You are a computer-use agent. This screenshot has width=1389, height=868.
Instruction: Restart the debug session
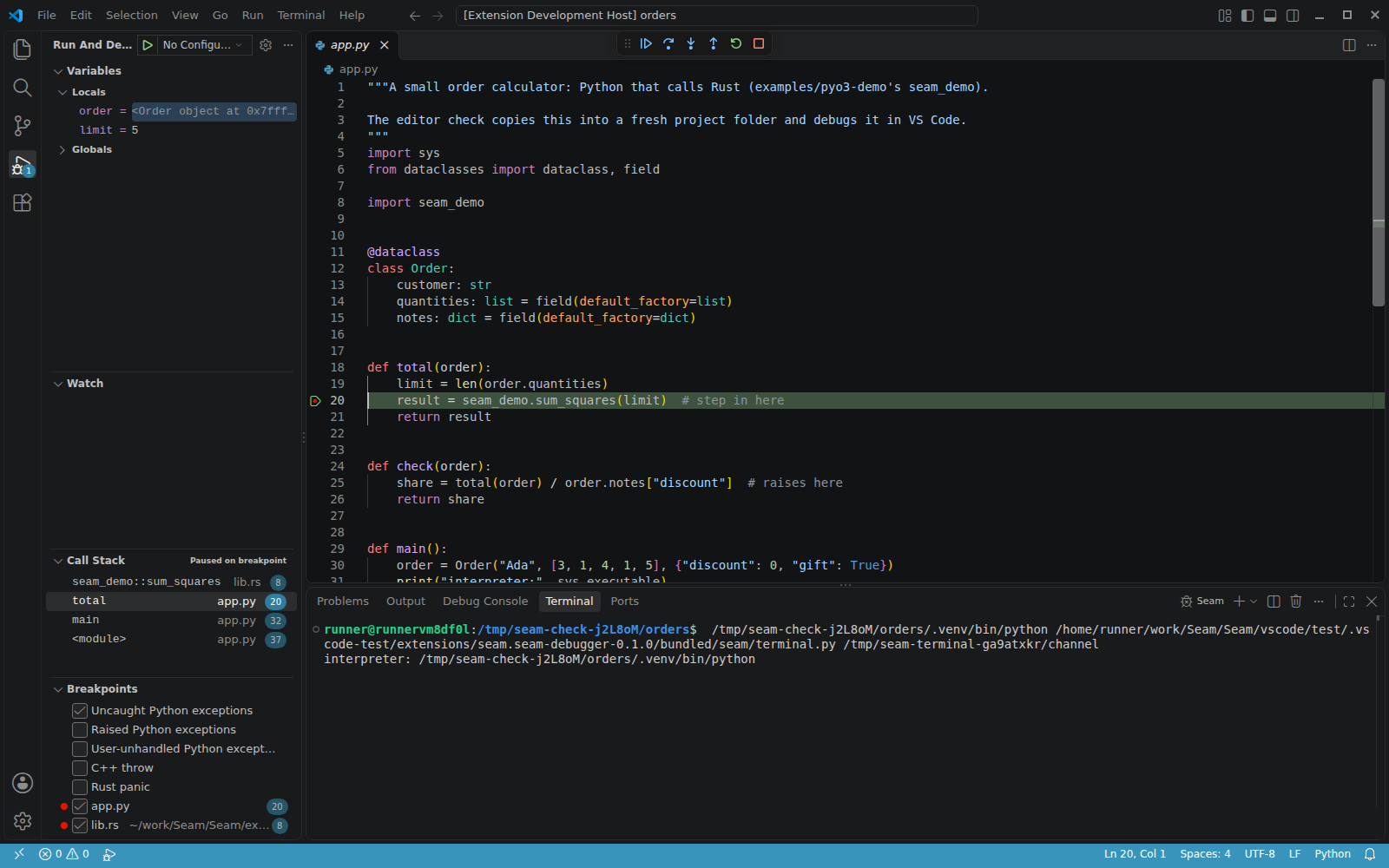(736, 43)
